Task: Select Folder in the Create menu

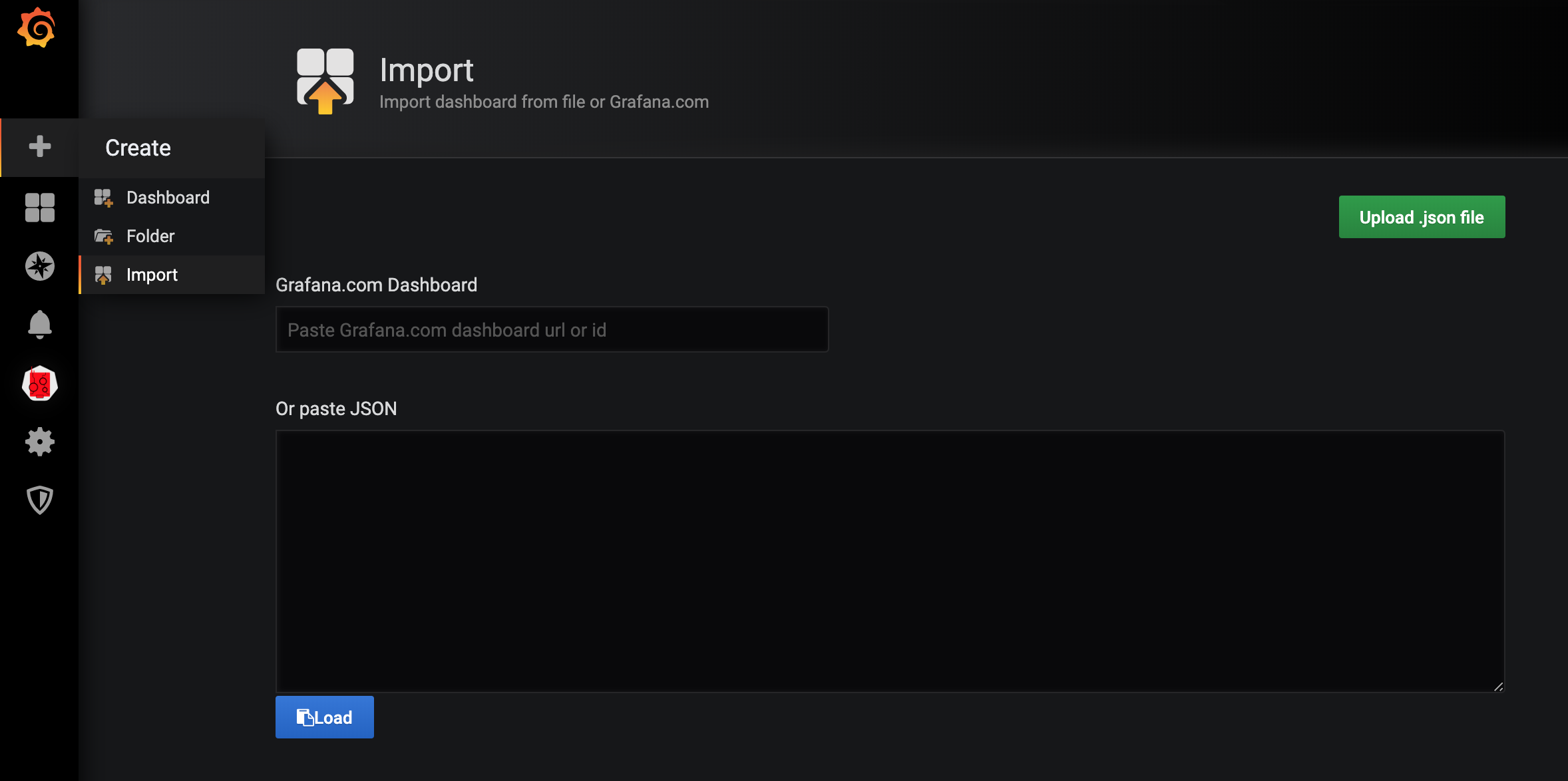Action: 172,236
